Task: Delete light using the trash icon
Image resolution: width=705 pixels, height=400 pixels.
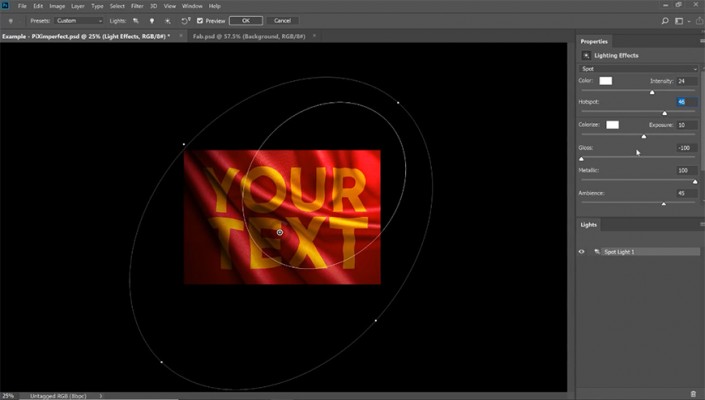Action: pos(693,394)
